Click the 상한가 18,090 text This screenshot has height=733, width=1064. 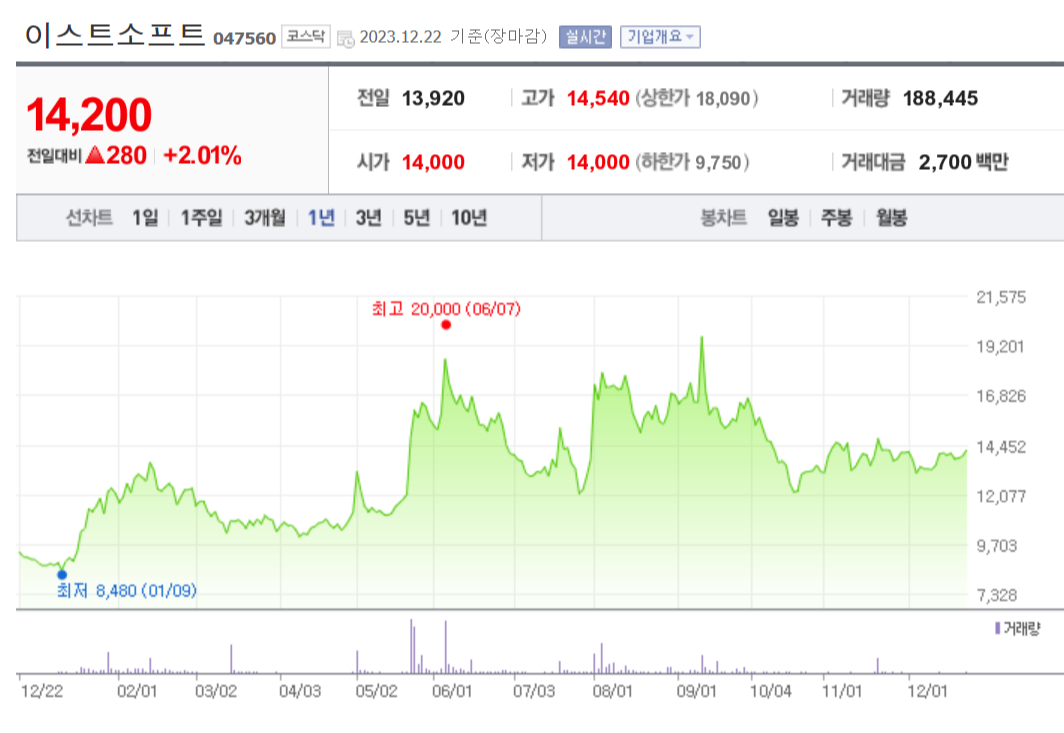click(697, 98)
